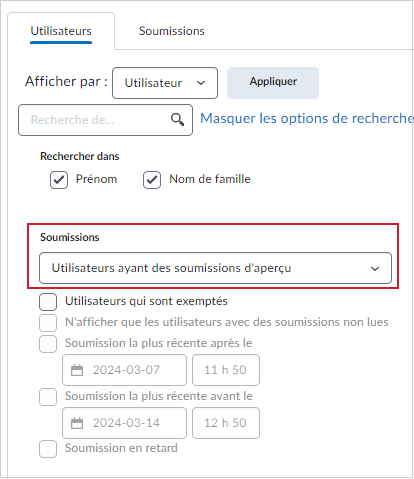This screenshot has width=414, height=479.
Task: Enable Utilisateurs qui sont exemptés checkbox
Action: [x=48, y=302]
